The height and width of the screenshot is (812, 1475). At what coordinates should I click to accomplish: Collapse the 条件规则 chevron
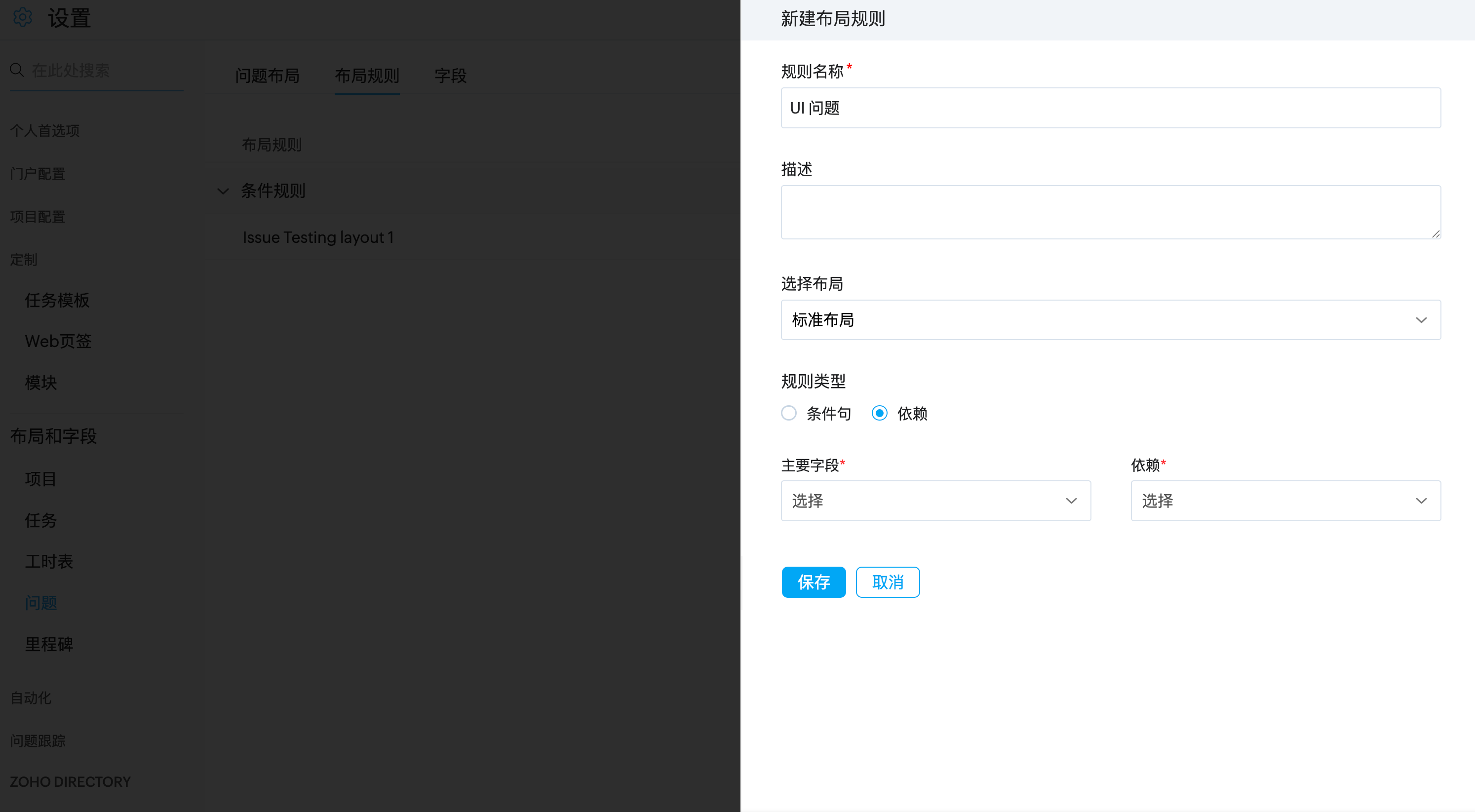(x=223, y=191)
